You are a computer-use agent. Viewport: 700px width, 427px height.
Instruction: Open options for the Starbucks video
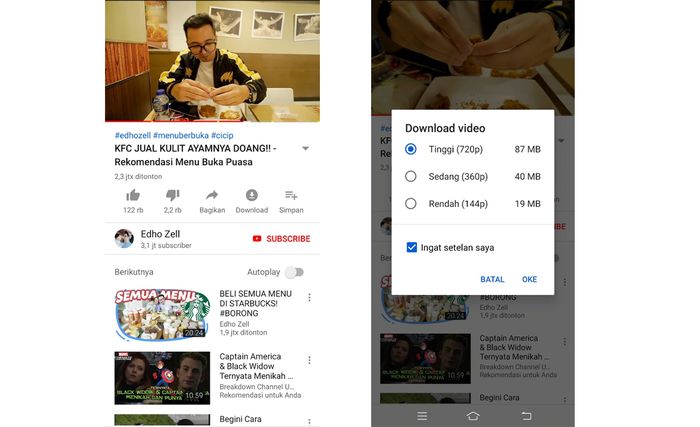[309, 297]
